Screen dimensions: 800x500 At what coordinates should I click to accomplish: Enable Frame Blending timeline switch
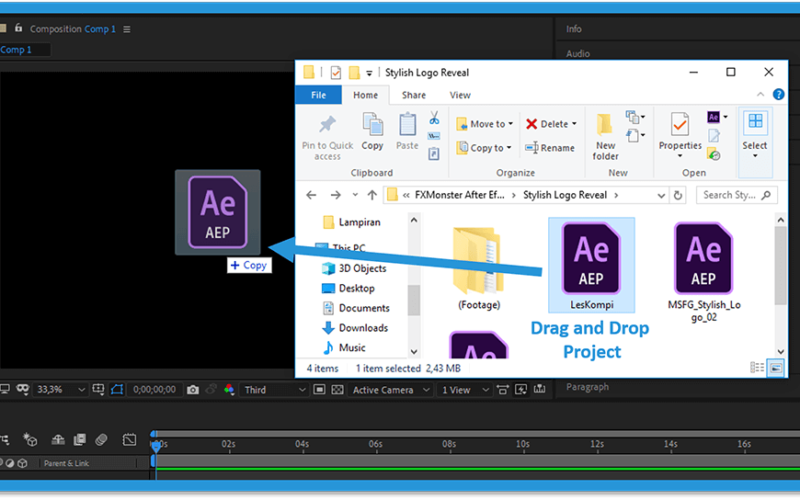(80, 439)
